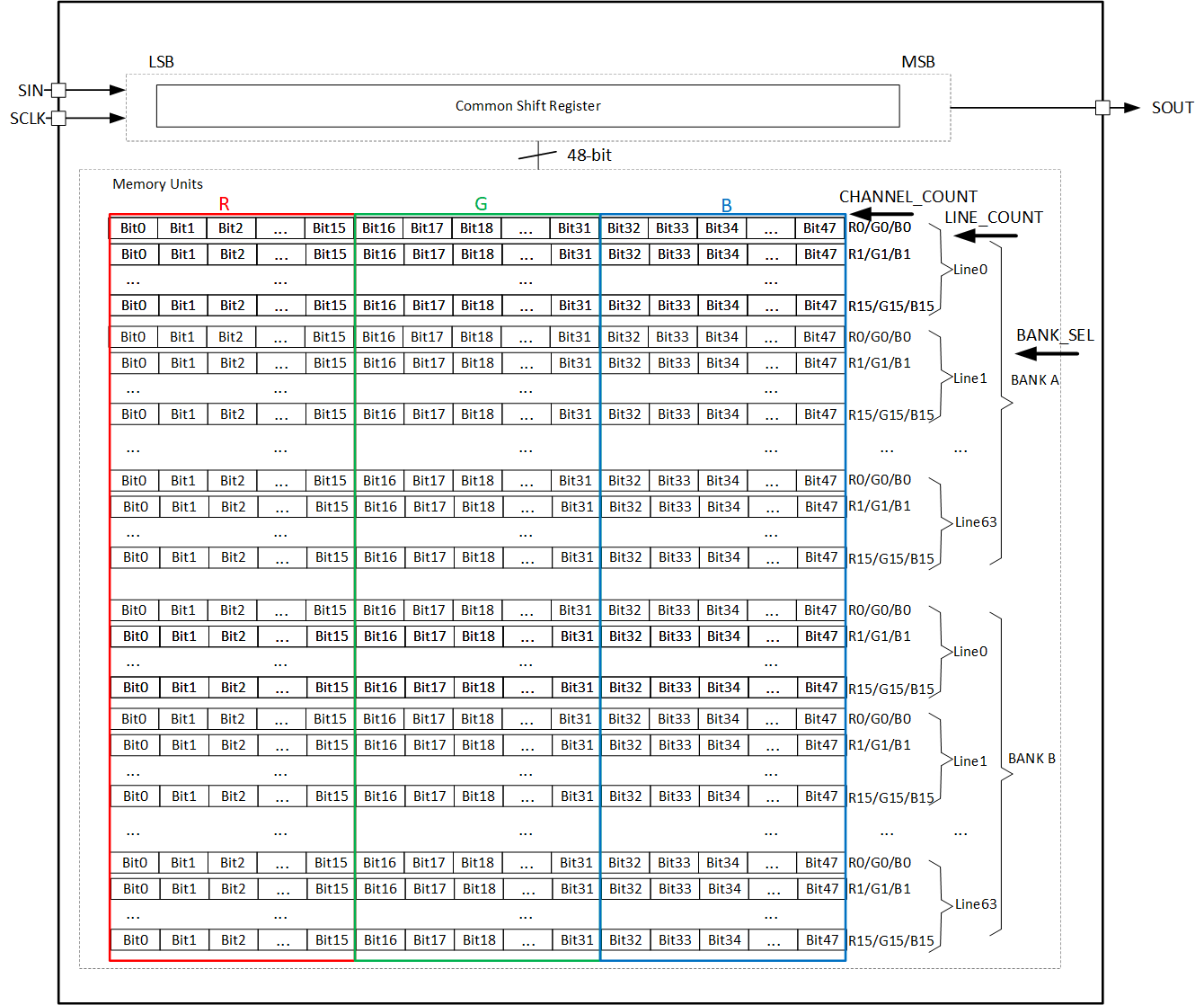Screen dimensions: 1204x1005
Task: Click the 48-bit bus slash marker
Action: point(537,155)
